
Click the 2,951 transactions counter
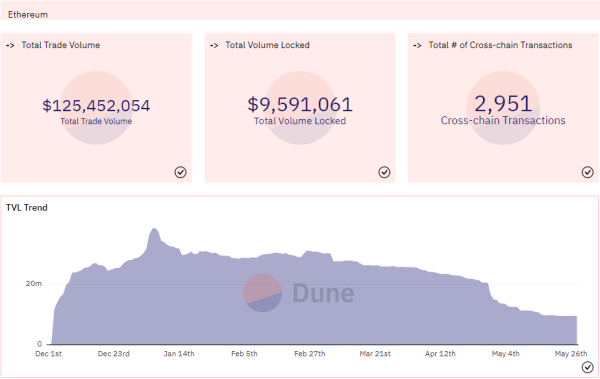point(503,103)
